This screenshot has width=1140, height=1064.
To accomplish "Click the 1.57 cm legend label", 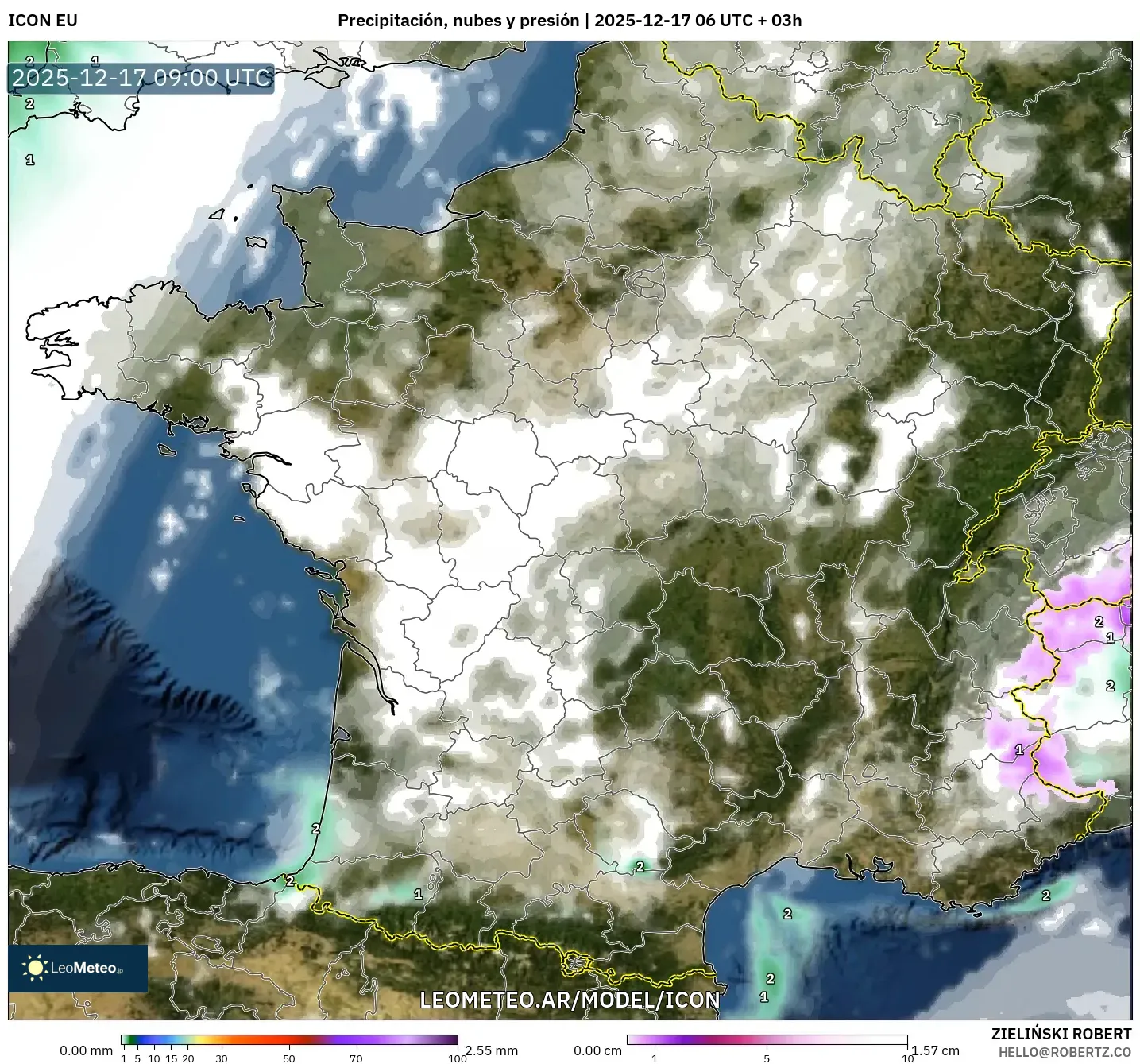I will point(937,1050).
